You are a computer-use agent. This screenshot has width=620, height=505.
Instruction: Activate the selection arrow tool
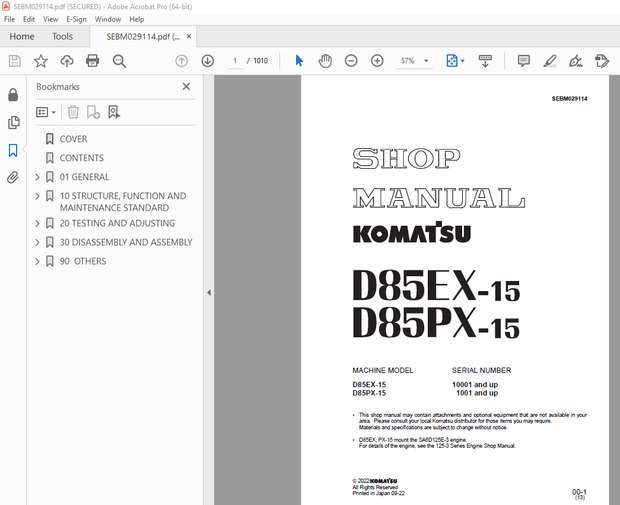(x=299, y=61)
